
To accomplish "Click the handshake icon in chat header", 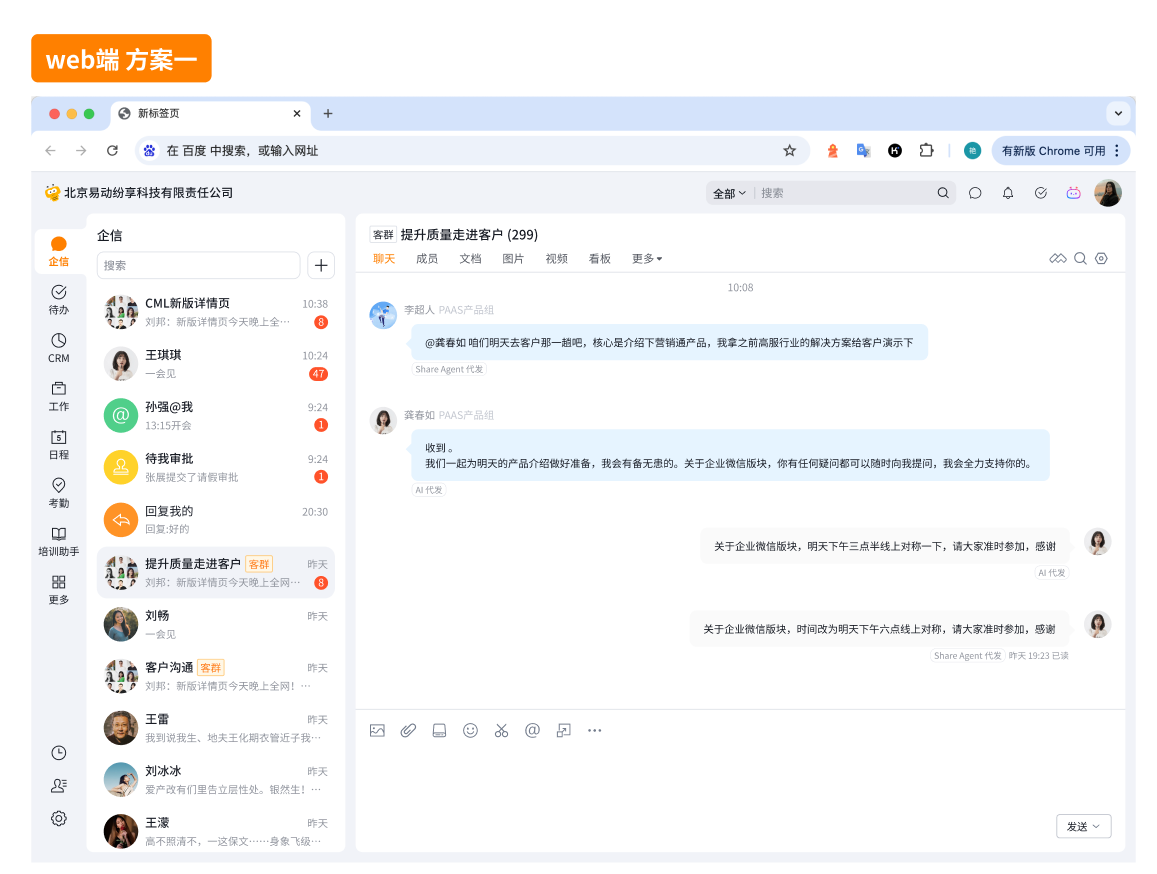I will click(1058, 258).
